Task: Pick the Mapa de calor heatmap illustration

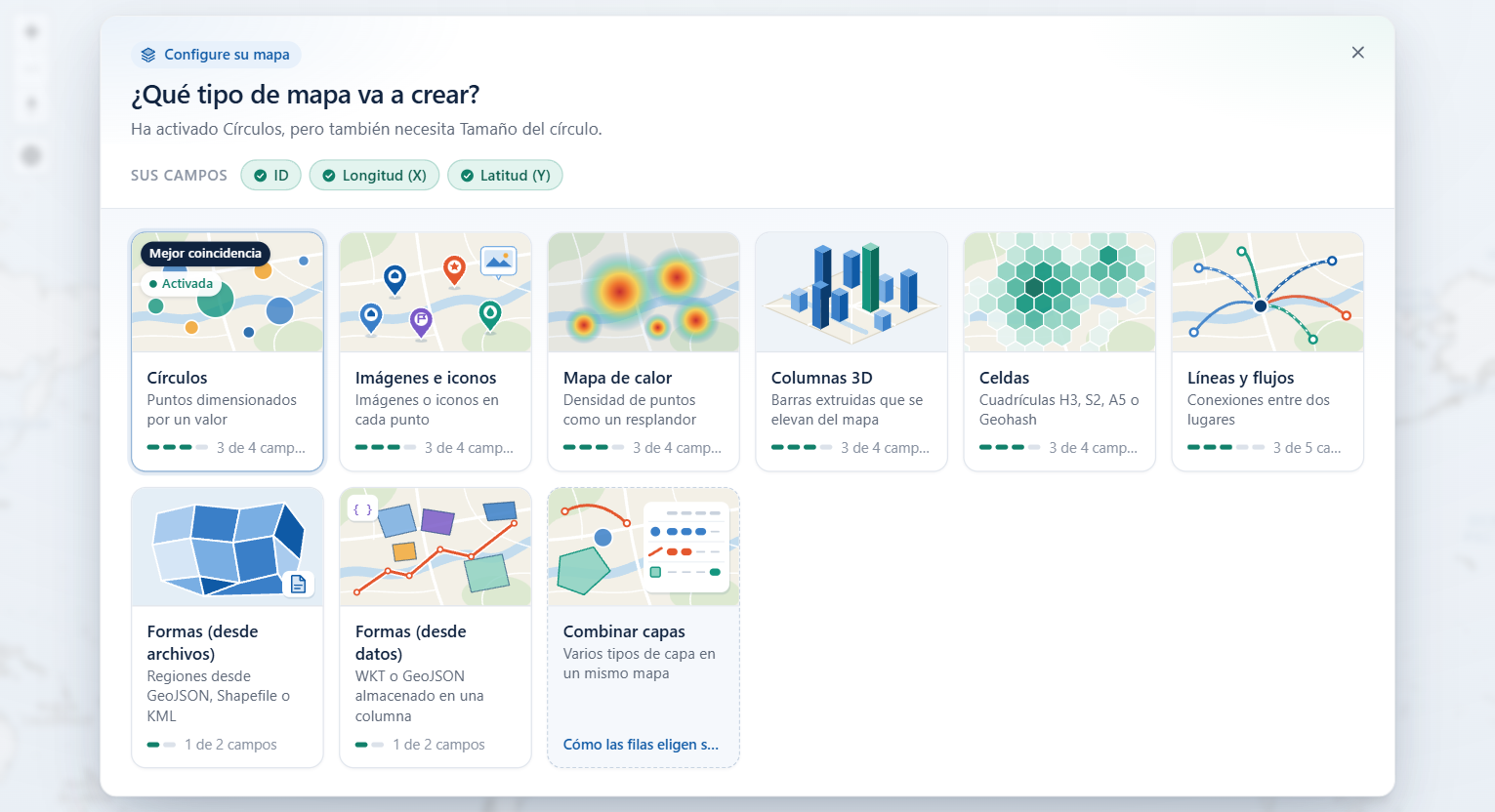Action: pos(644,292)
